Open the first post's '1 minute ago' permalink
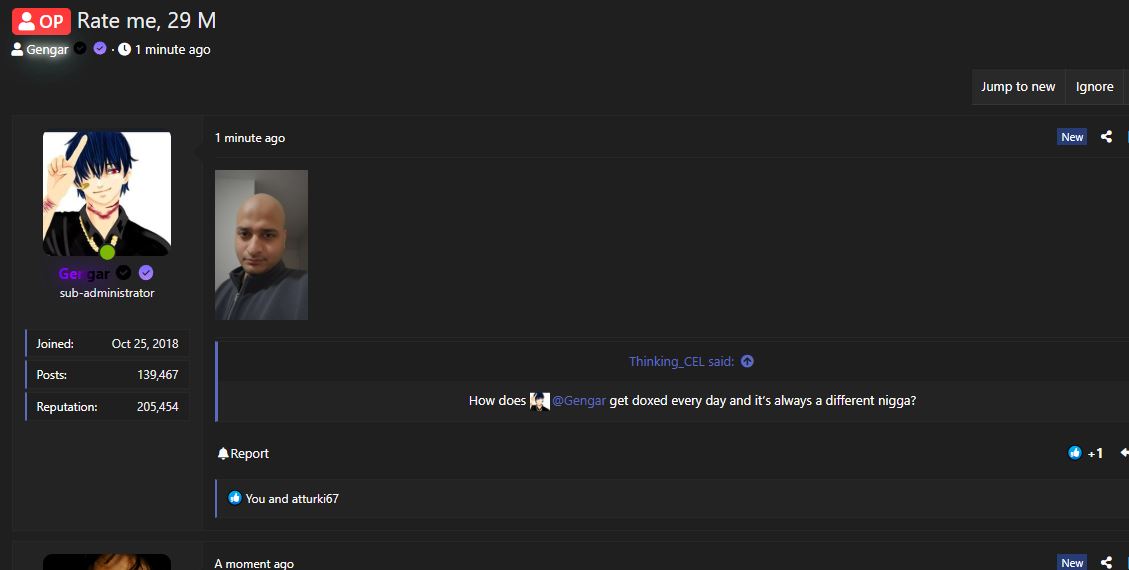Screen dimensions: 1129x570 pos(250,138)
